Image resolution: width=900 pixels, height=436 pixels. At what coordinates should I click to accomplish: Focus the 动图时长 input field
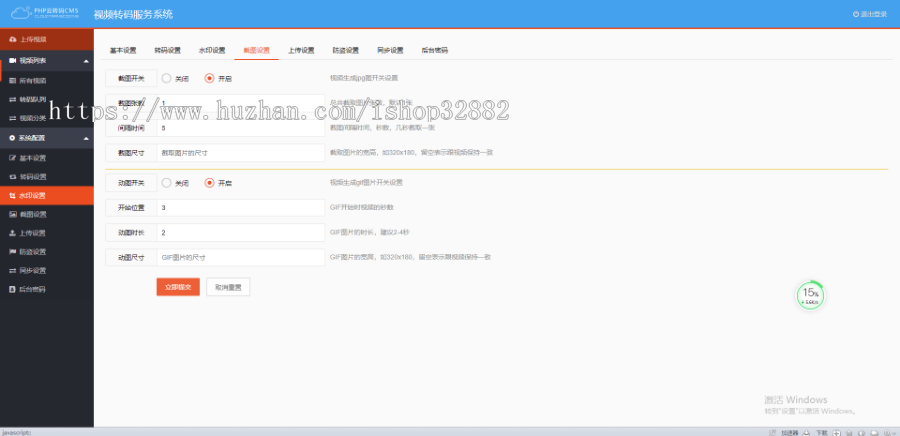click(x=240, y=233)
